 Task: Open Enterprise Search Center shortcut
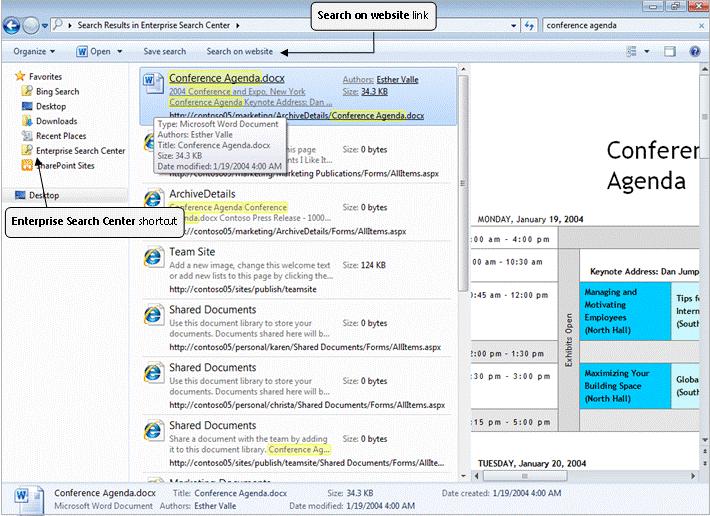[81, 151]
